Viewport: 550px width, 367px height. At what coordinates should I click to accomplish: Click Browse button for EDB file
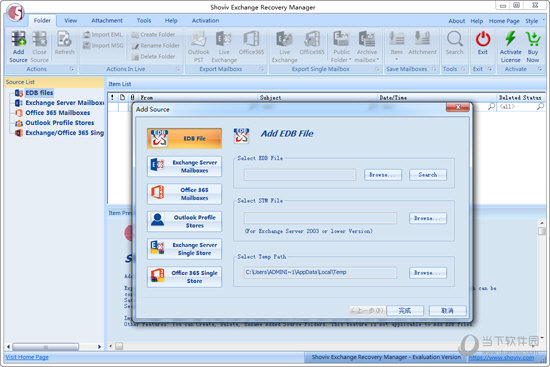click(x=383, y=174)
